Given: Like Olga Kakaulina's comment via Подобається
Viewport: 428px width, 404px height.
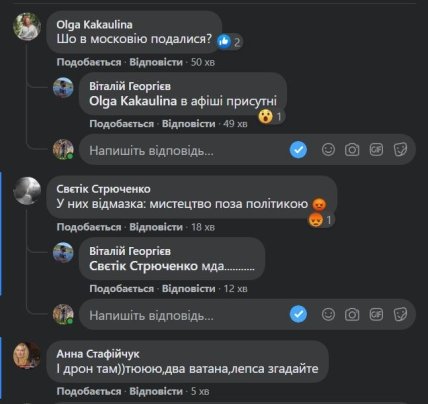Looking at the screenshot, I should (89, 62).
